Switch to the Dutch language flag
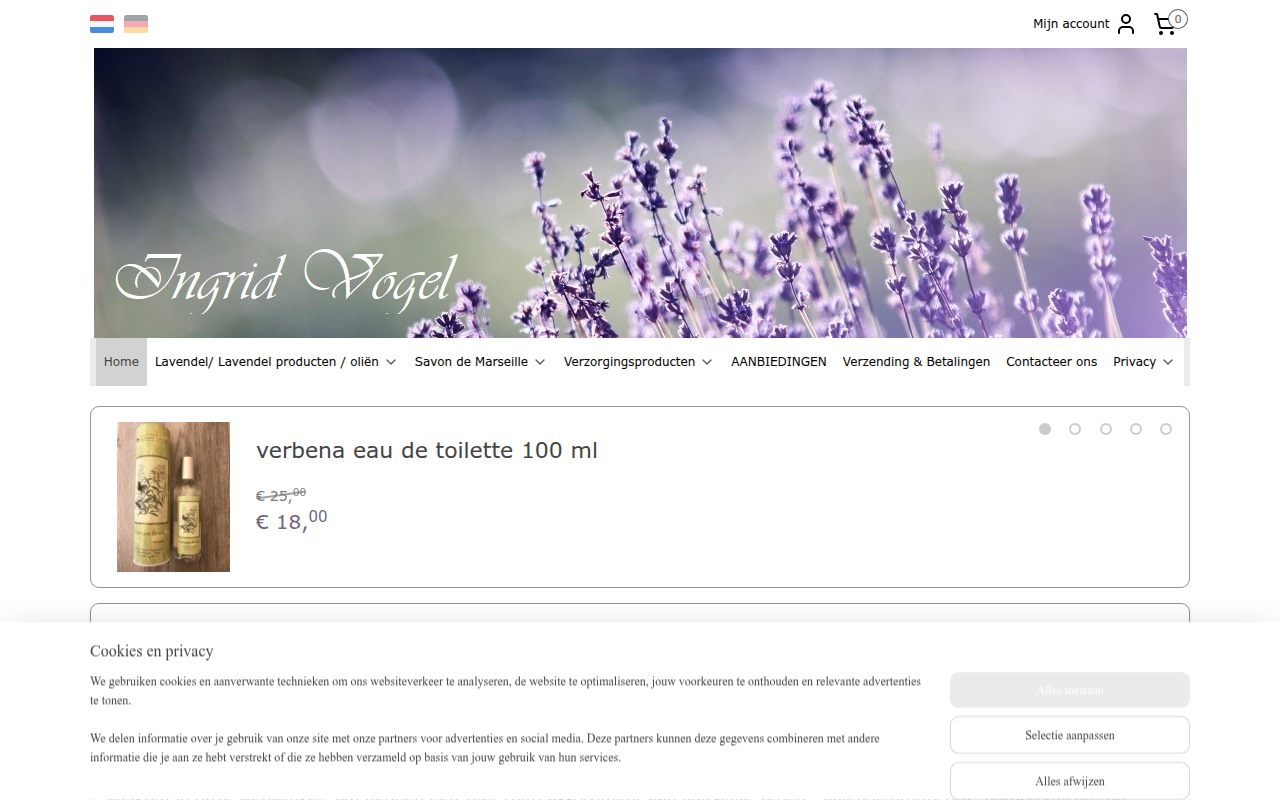 click(102, 24)
